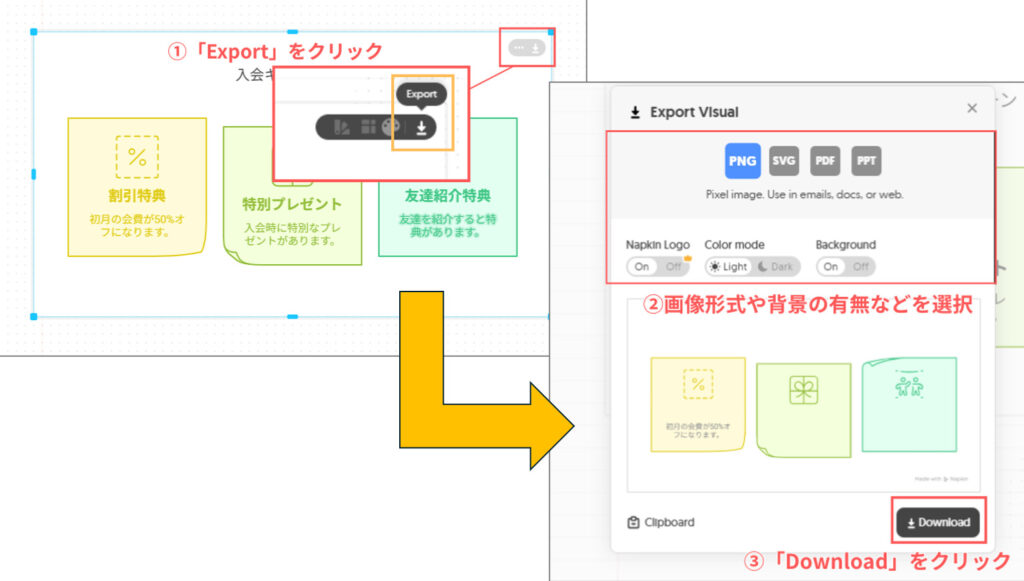Open the color palette icon in the dark toolbar

tap(391, 127)
